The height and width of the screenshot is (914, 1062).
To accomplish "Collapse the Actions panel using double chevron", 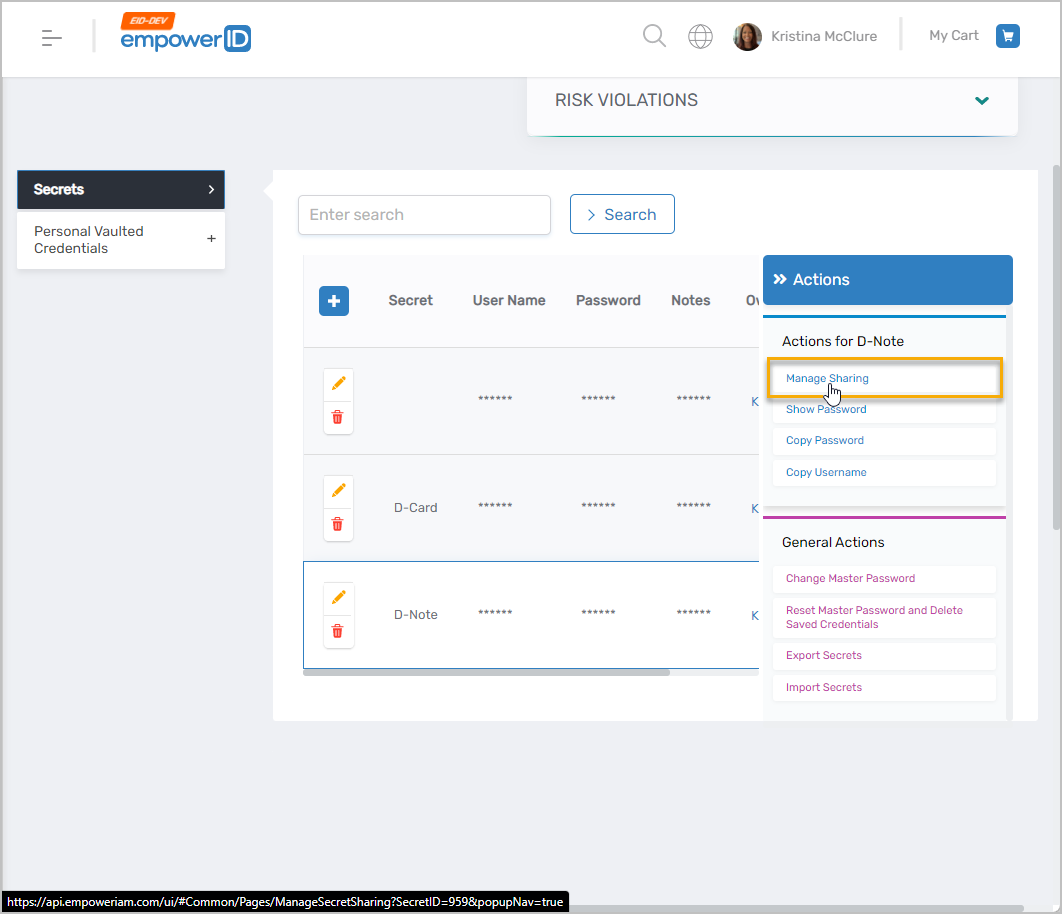I will click(780, 280).
